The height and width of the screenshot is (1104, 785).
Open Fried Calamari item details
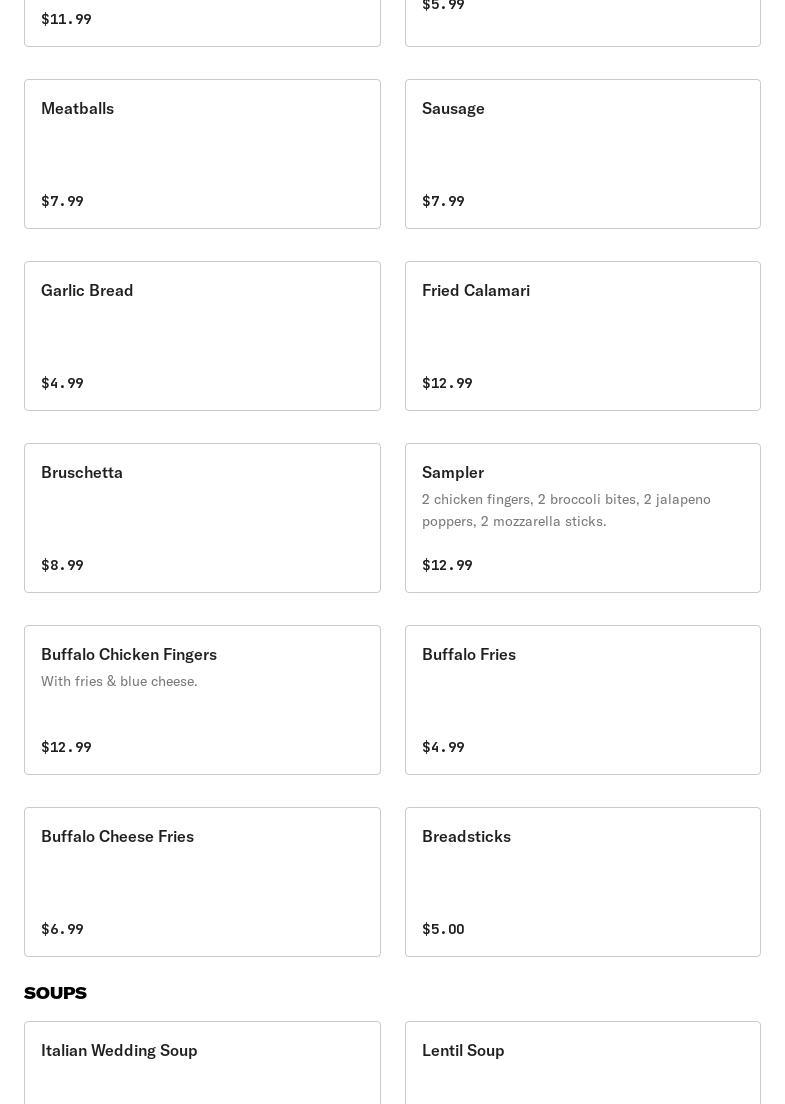[582, 336]
